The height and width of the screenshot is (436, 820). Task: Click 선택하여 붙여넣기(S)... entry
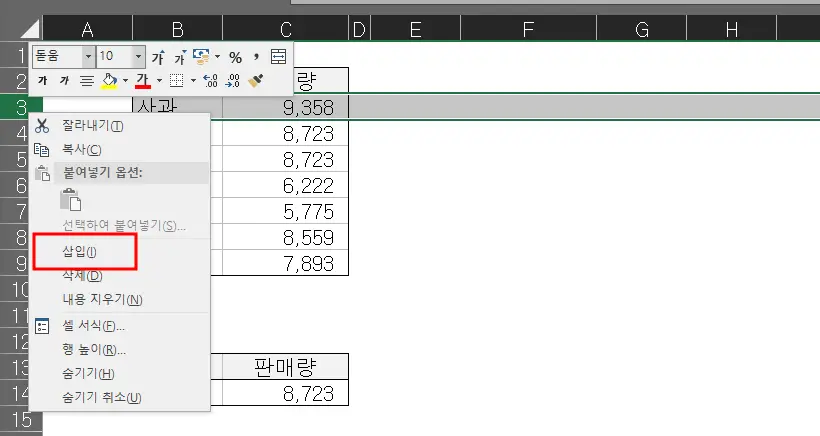[120, 225]
